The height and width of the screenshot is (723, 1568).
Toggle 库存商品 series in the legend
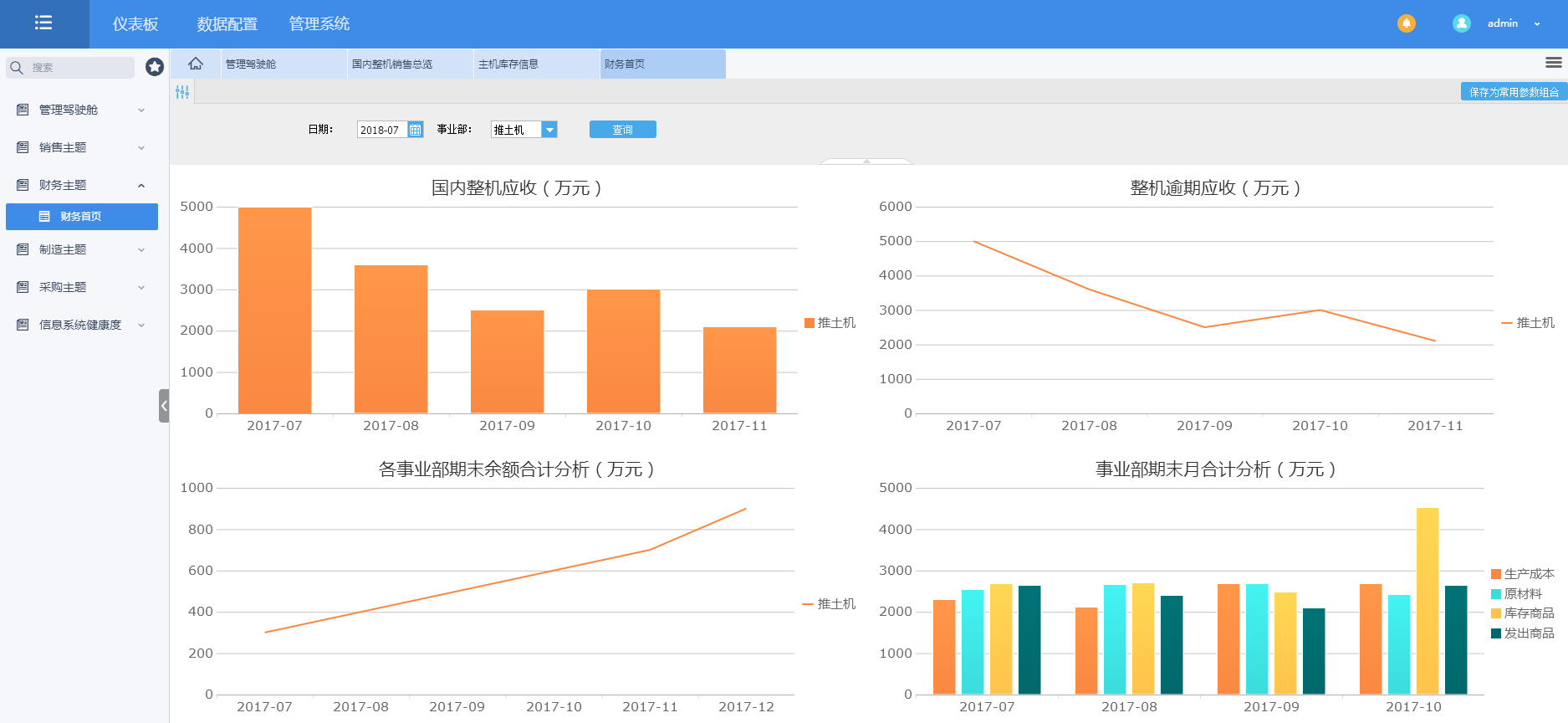point(1522,613)
